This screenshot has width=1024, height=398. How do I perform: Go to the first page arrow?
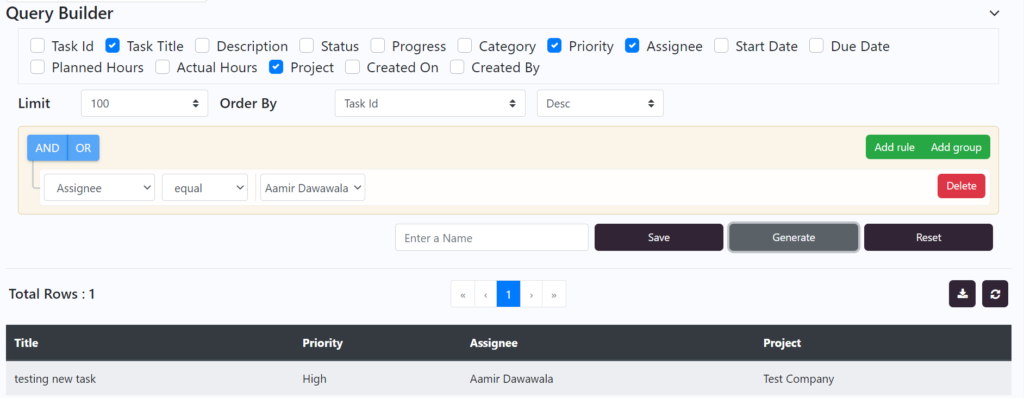point(462,294)
